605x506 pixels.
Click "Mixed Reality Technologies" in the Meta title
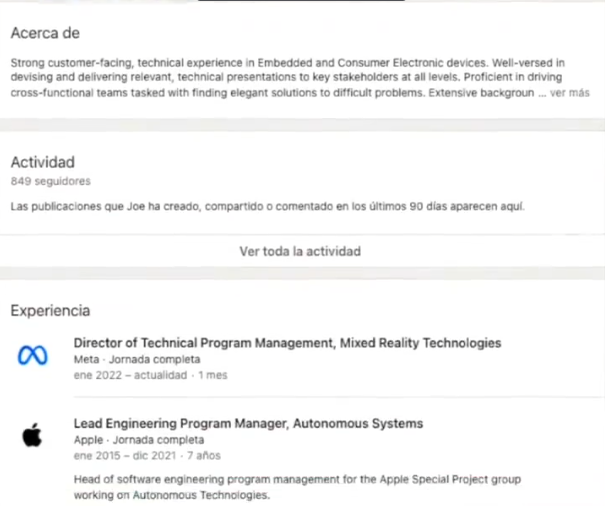[420, 343]
